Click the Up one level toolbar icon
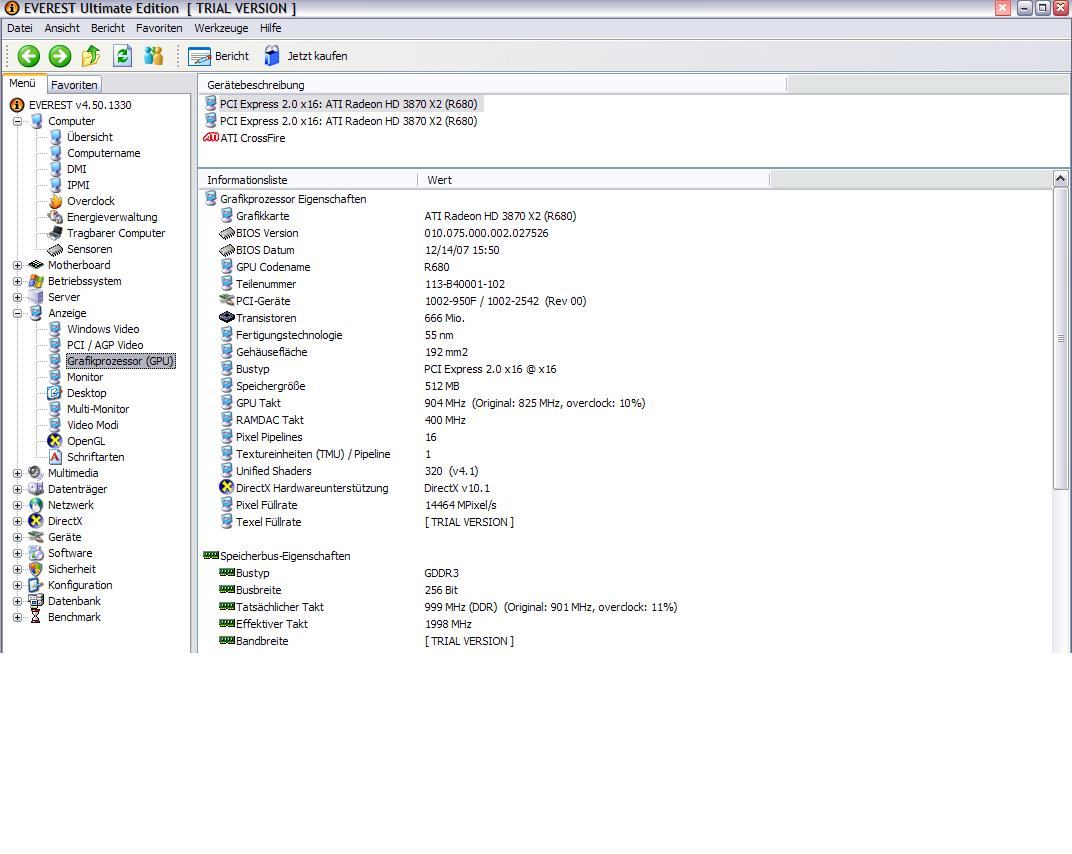Image resolution: width=1072 pixels, height=854 pixels. click(x=91, y=56)
